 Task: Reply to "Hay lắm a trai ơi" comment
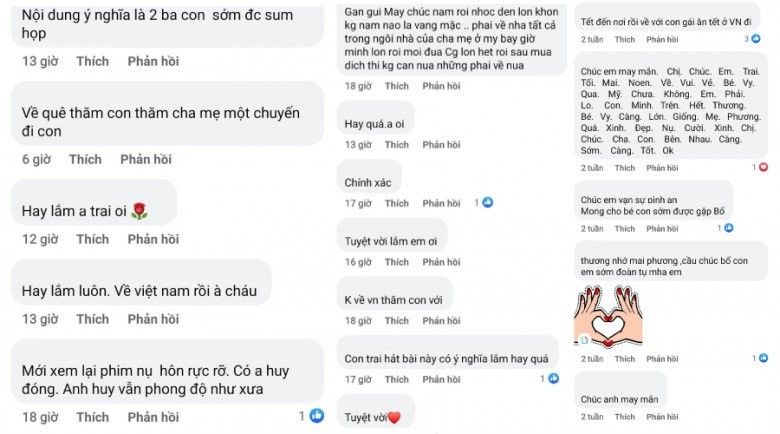(x=153, y=239)
